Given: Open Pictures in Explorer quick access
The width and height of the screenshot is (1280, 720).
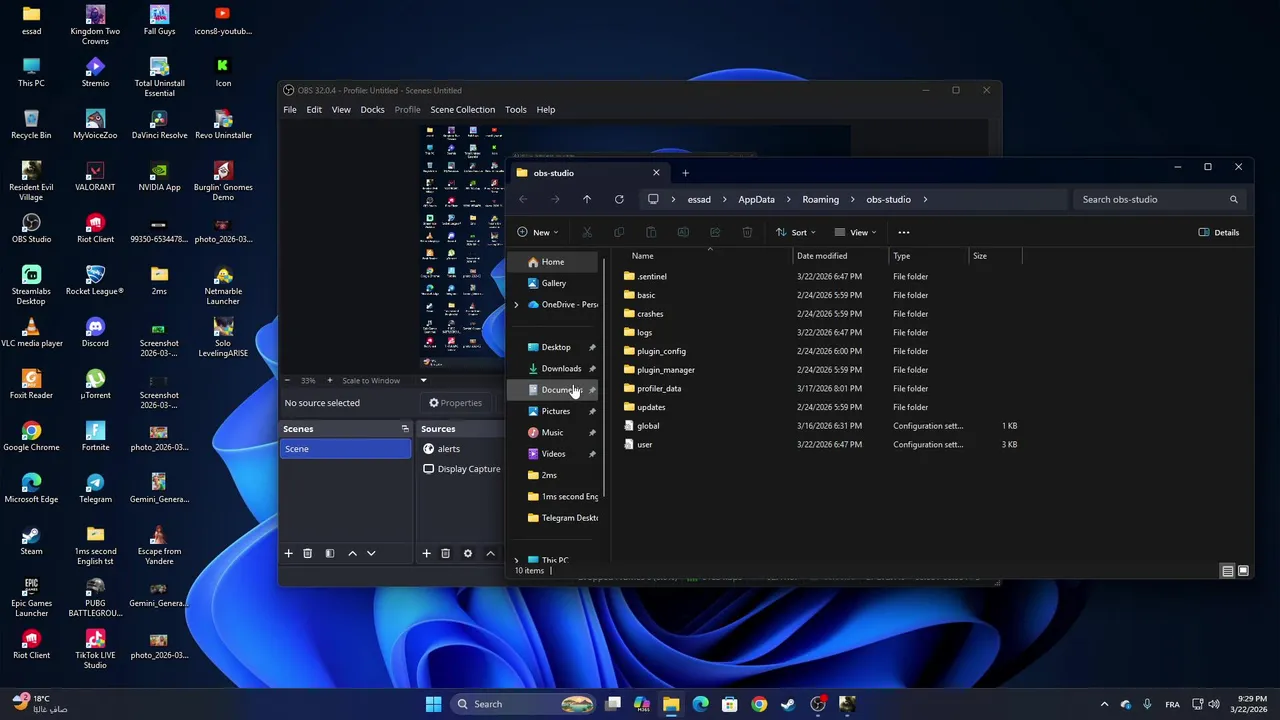Looking at the screenshot, I should tap(555, 411).
